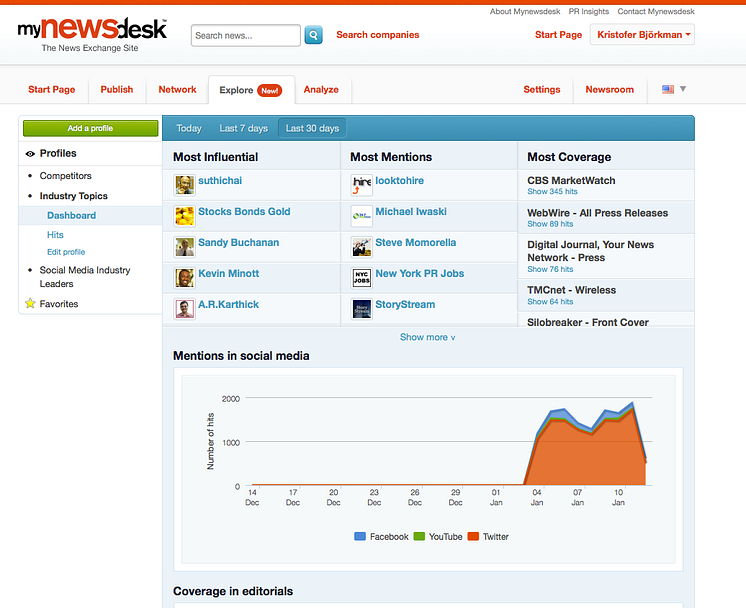Screen dimensions: 746x608
Task: Click the YouTube green legend swatch
Action: coord(419,537)
